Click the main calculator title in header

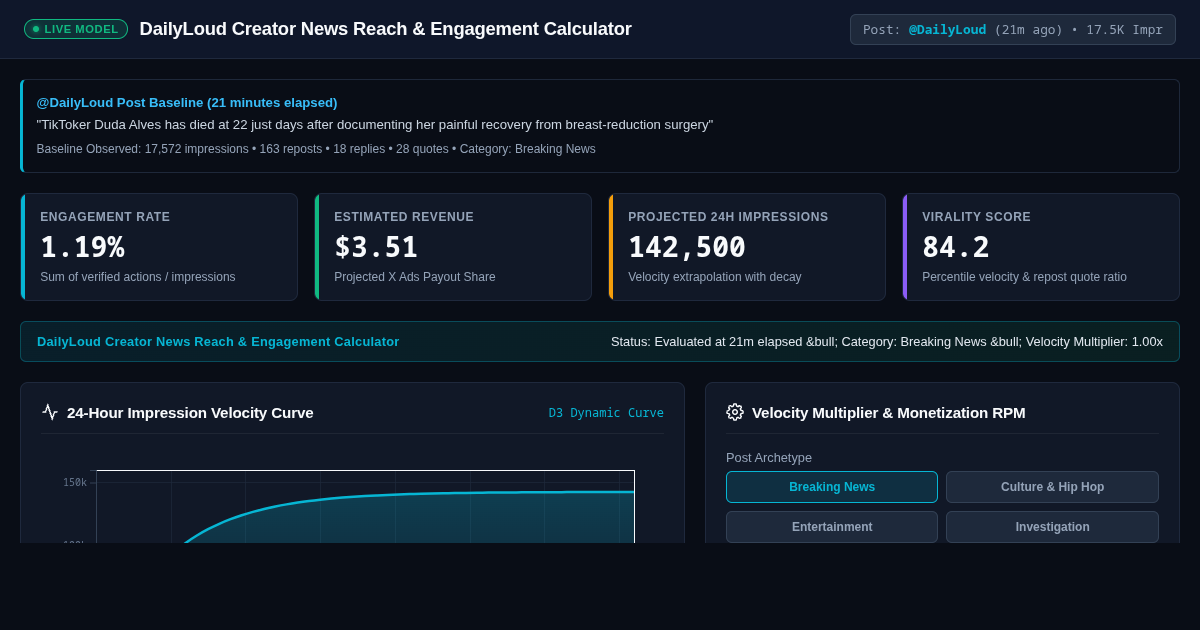[386, 29]
